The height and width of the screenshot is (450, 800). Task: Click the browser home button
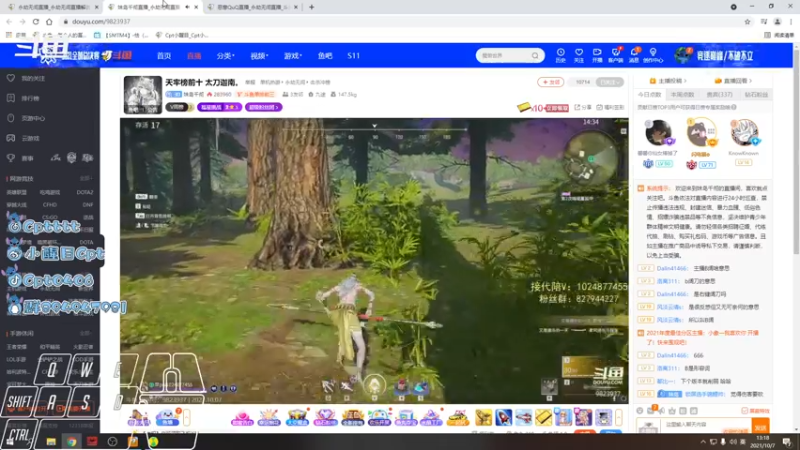click(x=49, y=21)
